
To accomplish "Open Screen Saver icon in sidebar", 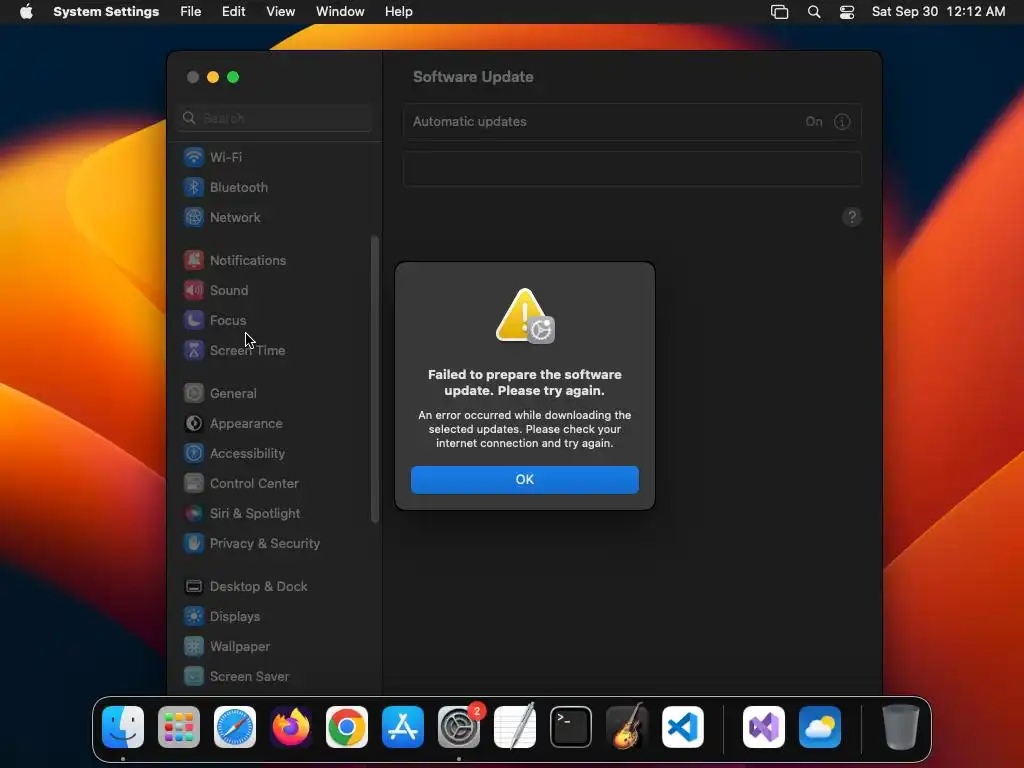I will click(193, 677).
